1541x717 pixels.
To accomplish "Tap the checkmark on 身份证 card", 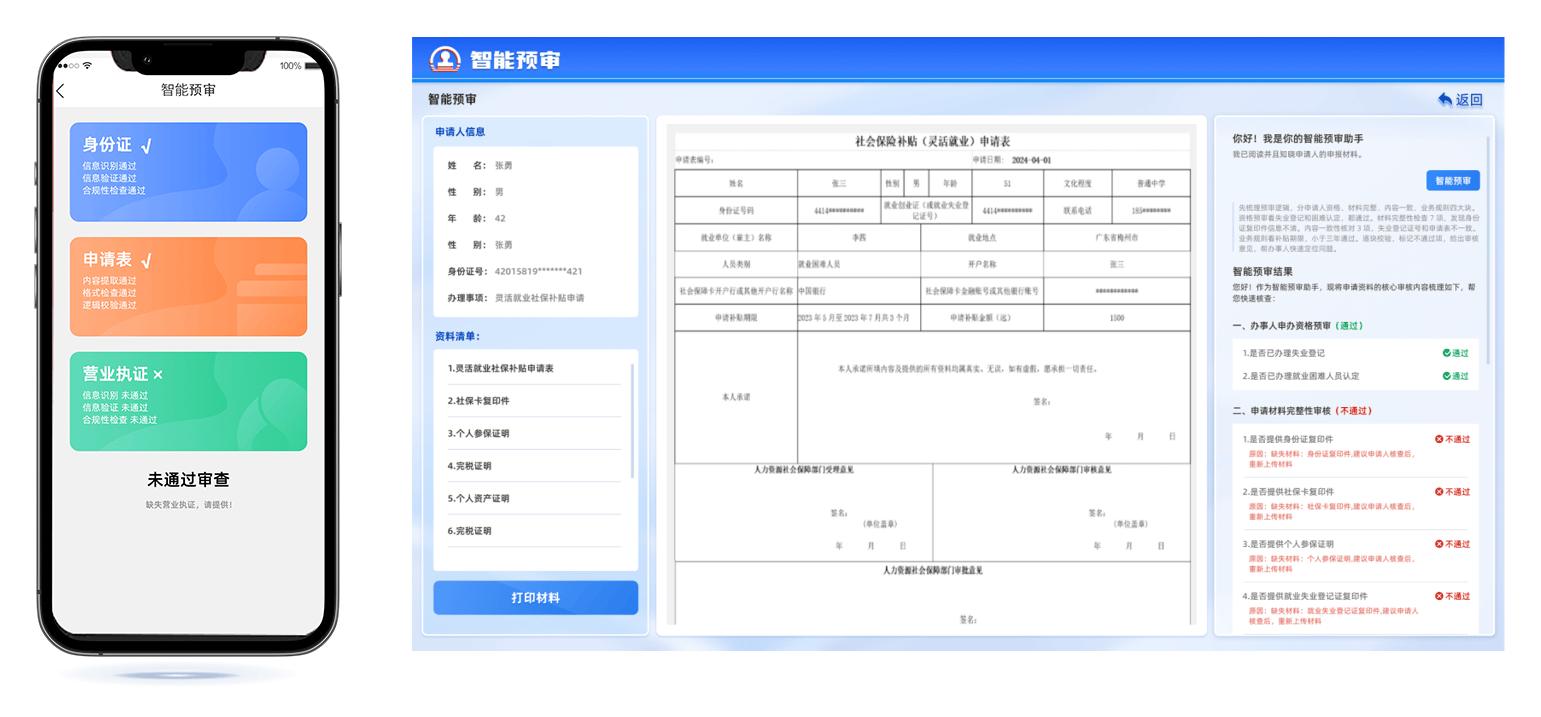I will tap(147, 146).
